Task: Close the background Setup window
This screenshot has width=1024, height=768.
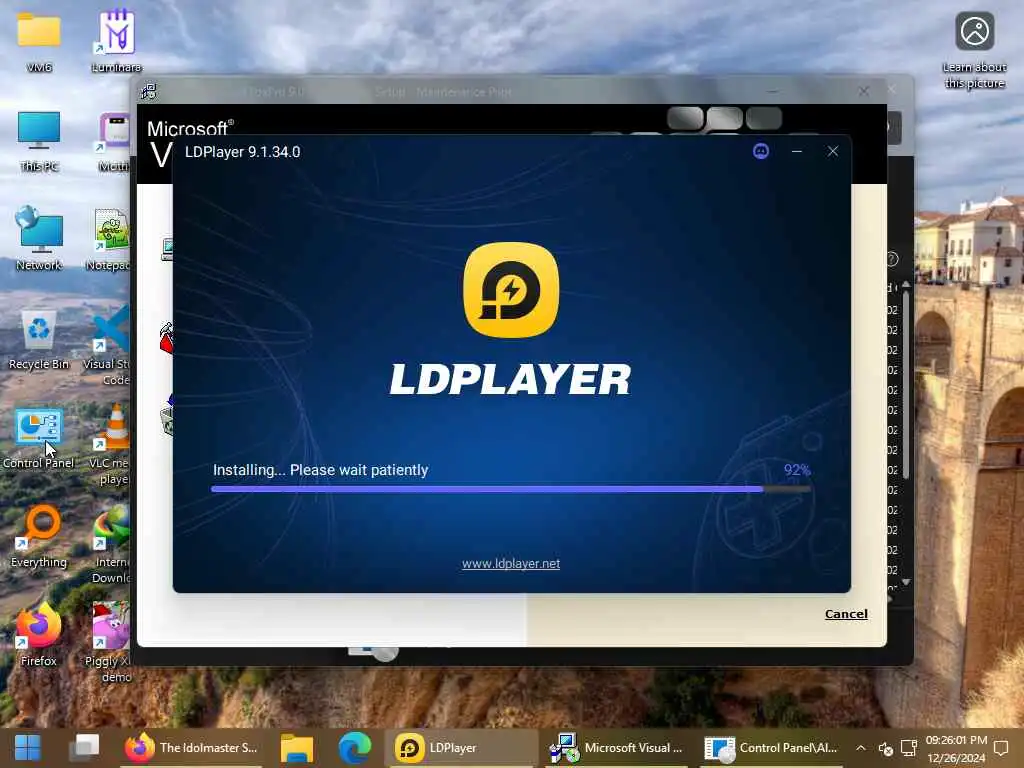Action: coord(863,91)
